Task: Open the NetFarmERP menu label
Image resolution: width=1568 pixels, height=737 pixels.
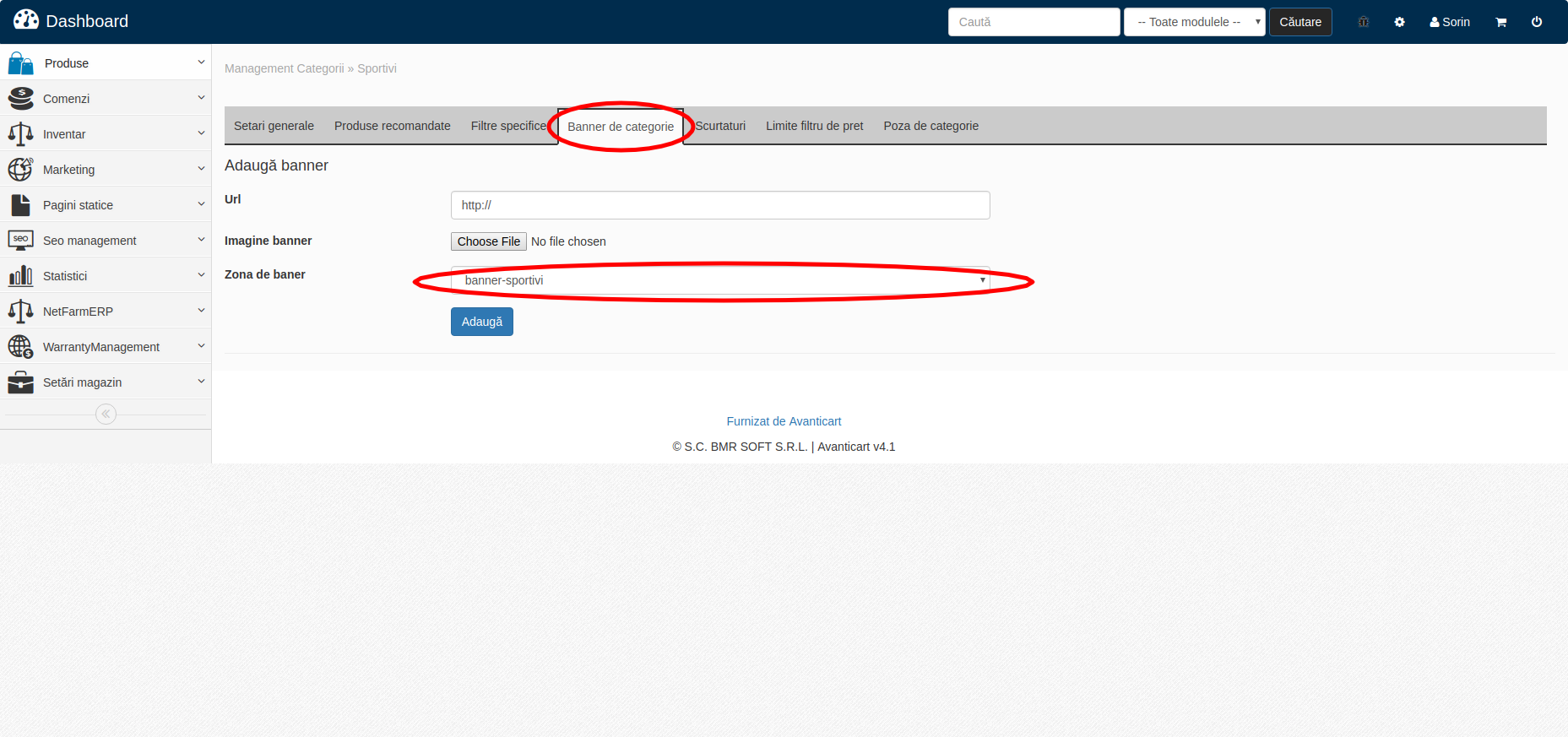Action: (x=78, y=312)
